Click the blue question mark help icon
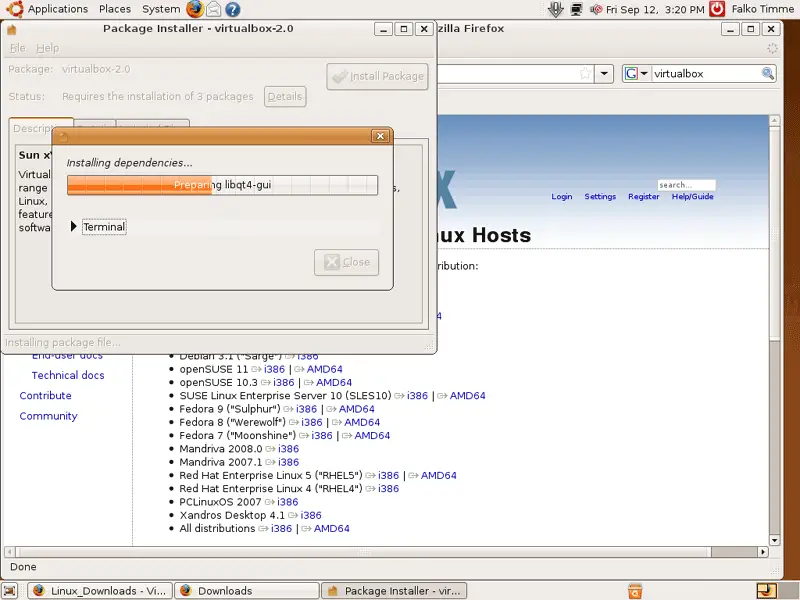Viewport: 800px width, 600px height. click(233, 9)
